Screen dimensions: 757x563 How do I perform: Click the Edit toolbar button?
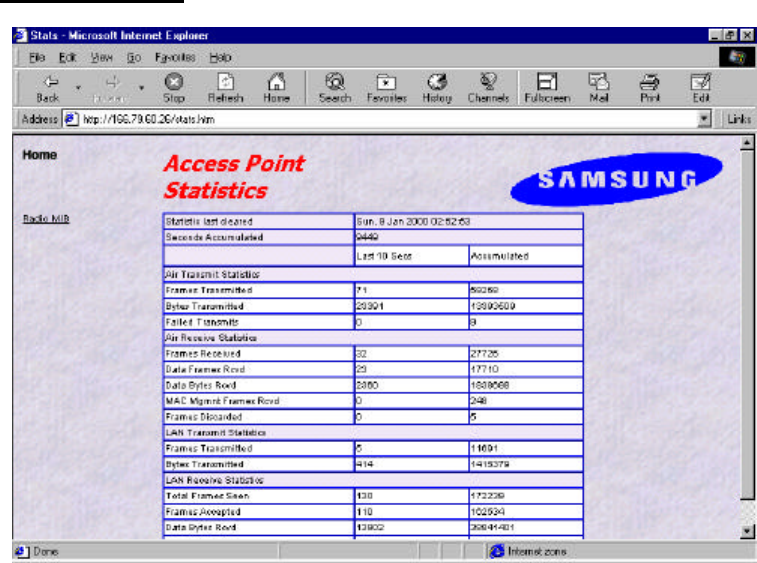point(701,88)
